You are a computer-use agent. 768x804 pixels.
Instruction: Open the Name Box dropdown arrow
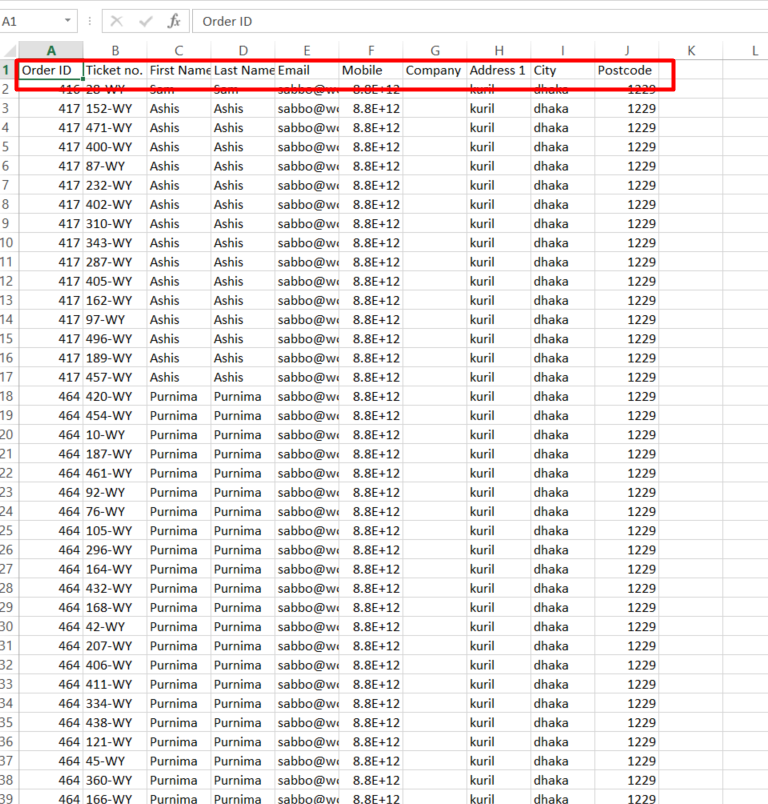68,21
